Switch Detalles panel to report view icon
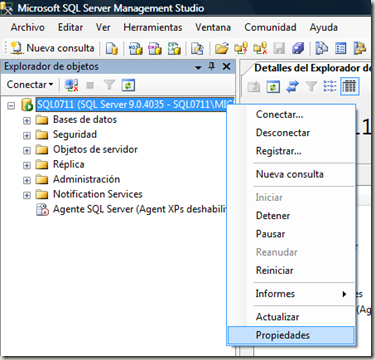The image size is (375, 360). coord(349,87)
